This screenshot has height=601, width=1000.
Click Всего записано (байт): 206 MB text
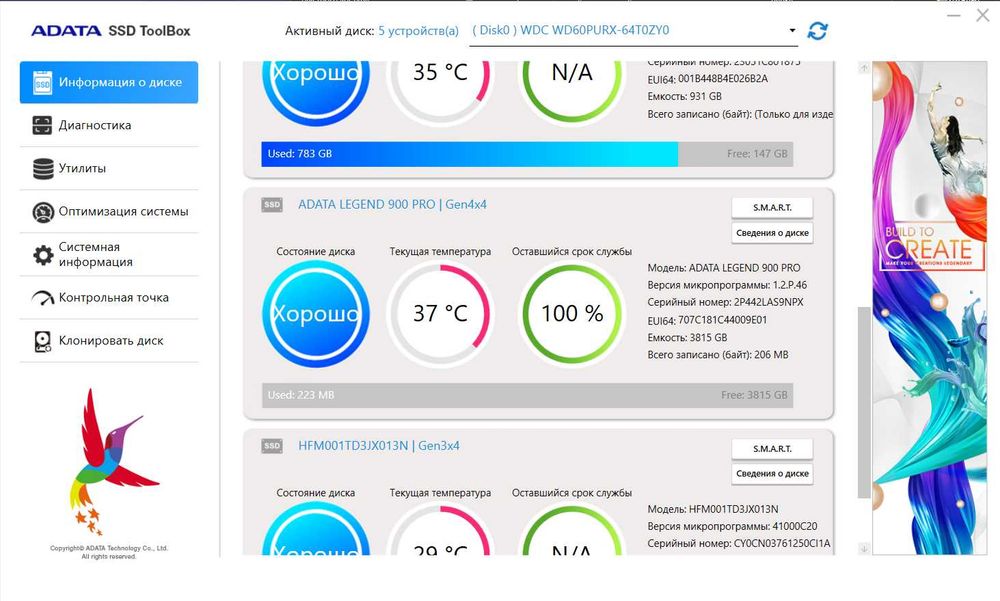(717, 355)
